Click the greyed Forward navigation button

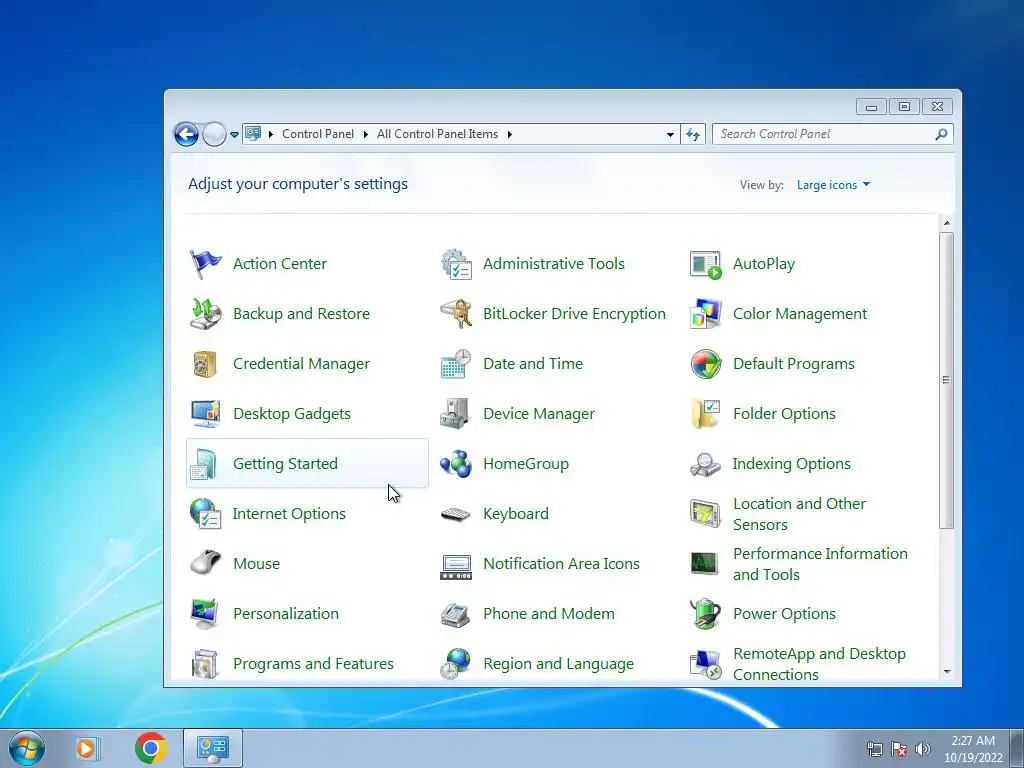click(214, 135)
